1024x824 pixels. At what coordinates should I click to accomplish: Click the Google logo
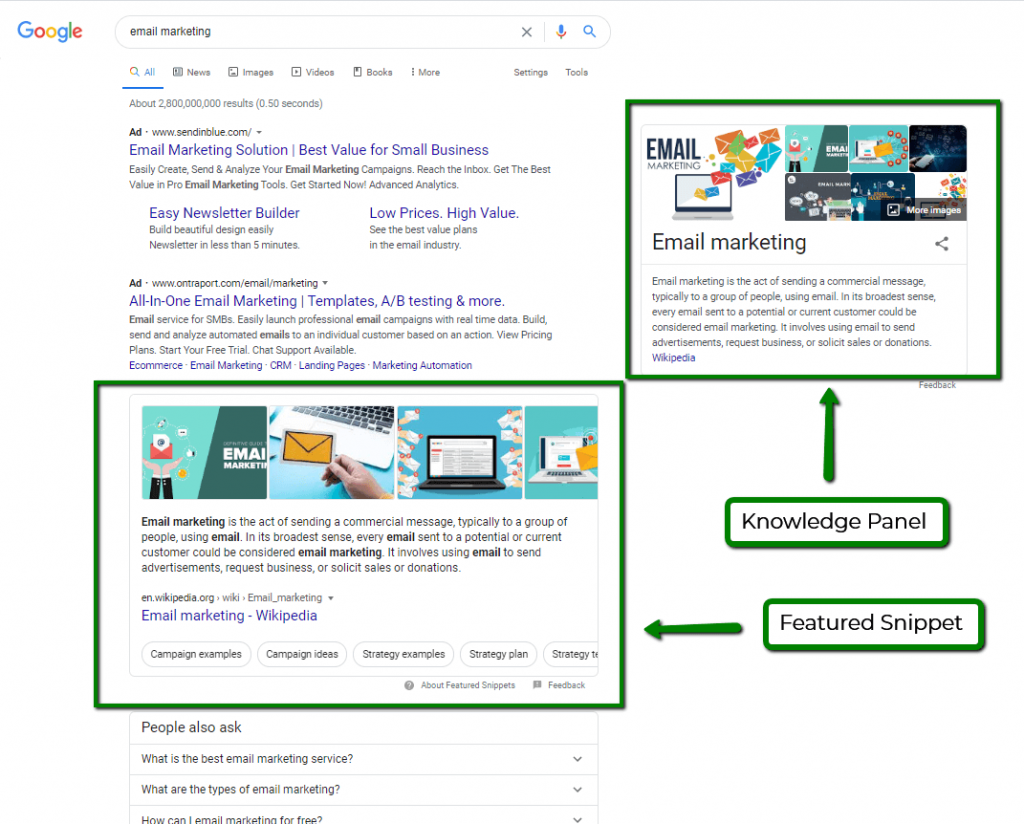point(50,32)
